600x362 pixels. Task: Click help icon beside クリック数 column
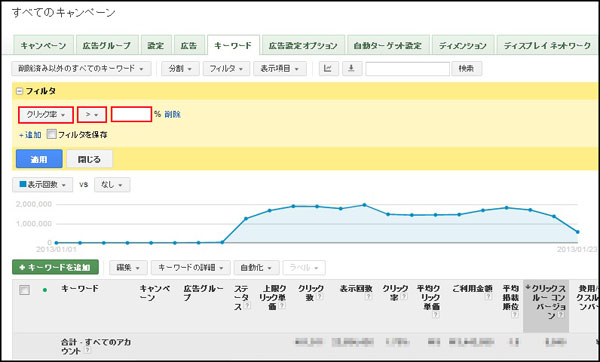320,297
